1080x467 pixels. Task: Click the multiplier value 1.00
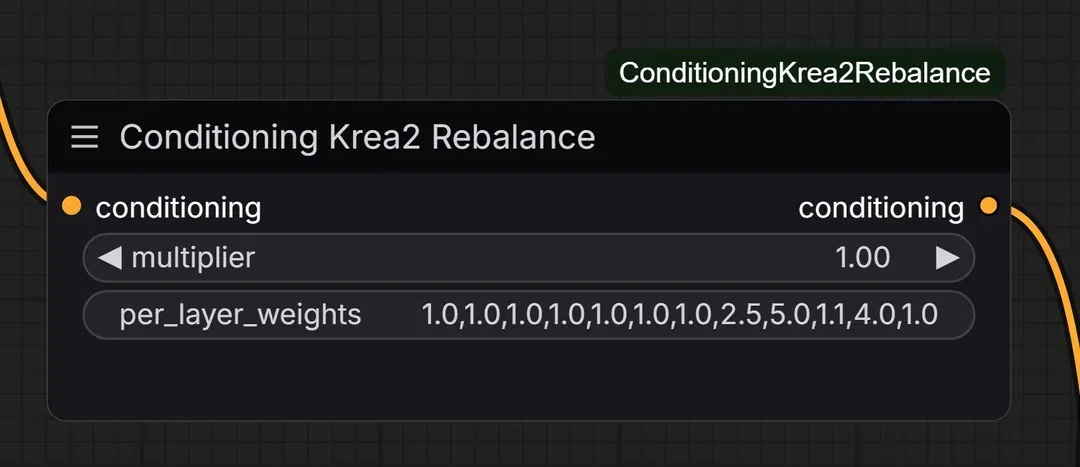[x=862, y=258]
